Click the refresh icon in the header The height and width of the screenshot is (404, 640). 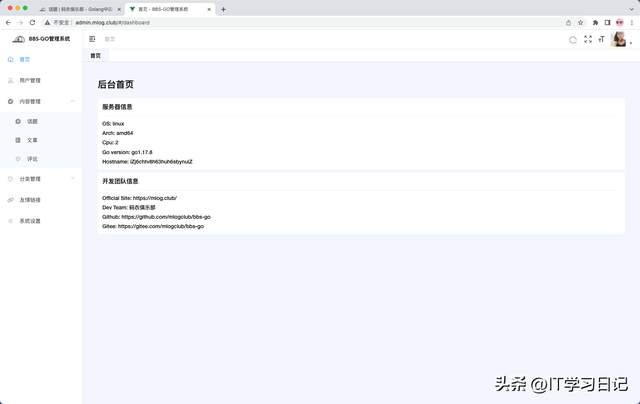573,40
